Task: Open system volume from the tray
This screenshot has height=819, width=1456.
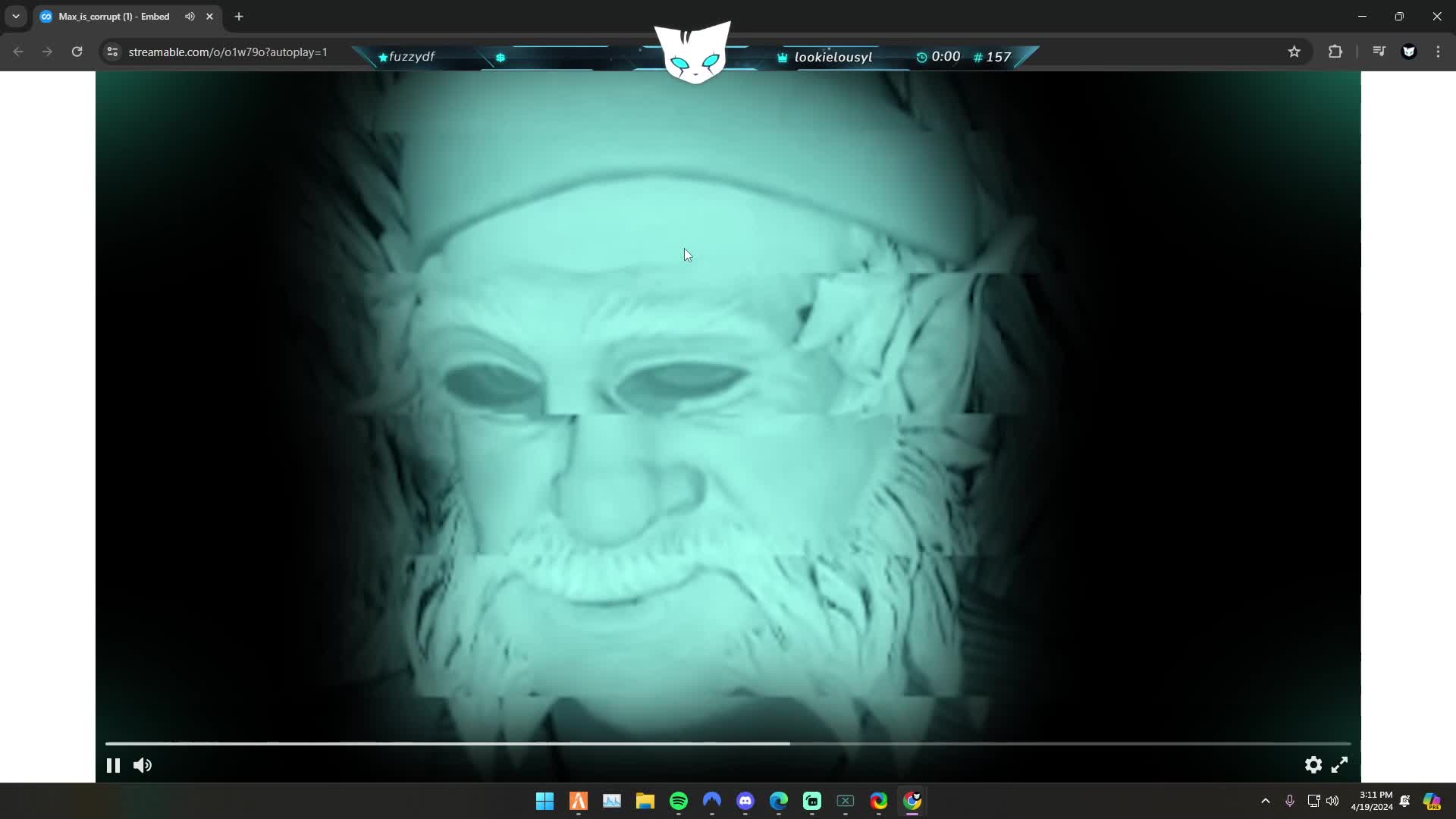Action: click(1332, 801)
